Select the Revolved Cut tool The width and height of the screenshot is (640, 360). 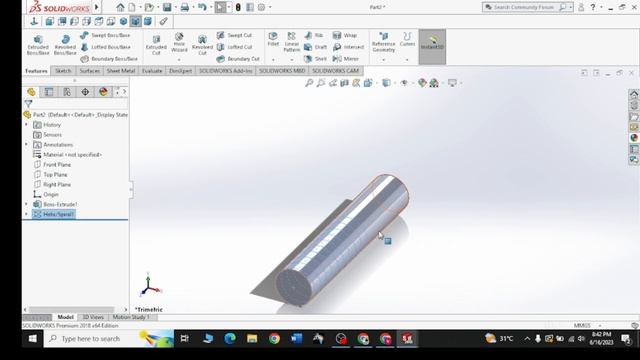tap(202, 45)
